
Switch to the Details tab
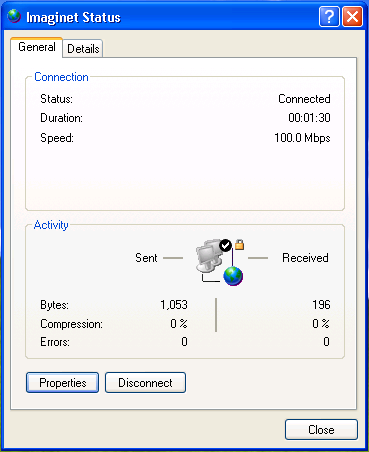pyautogui.click(x=83, y=49)
